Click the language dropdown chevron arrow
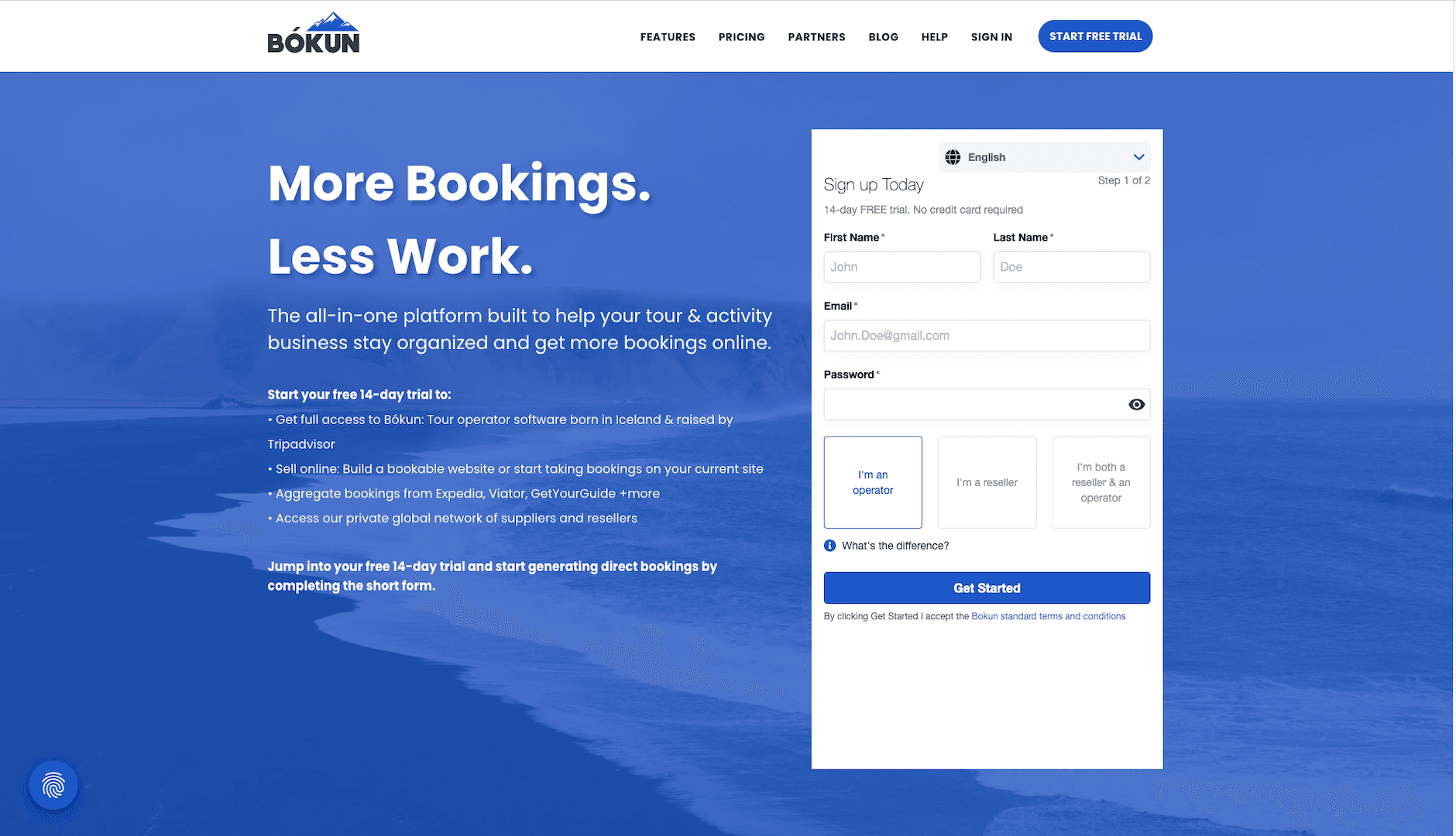This screenshot has width=1456, height=836. tap(1138, 157)
